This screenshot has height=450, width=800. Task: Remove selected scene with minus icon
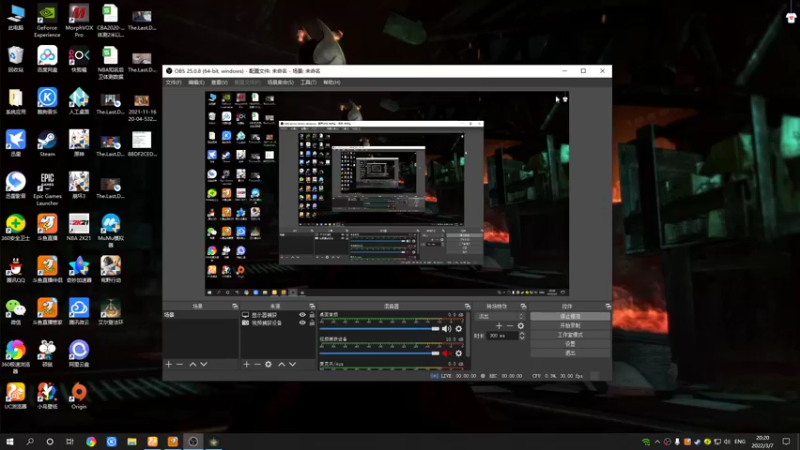tap(180, 364)
